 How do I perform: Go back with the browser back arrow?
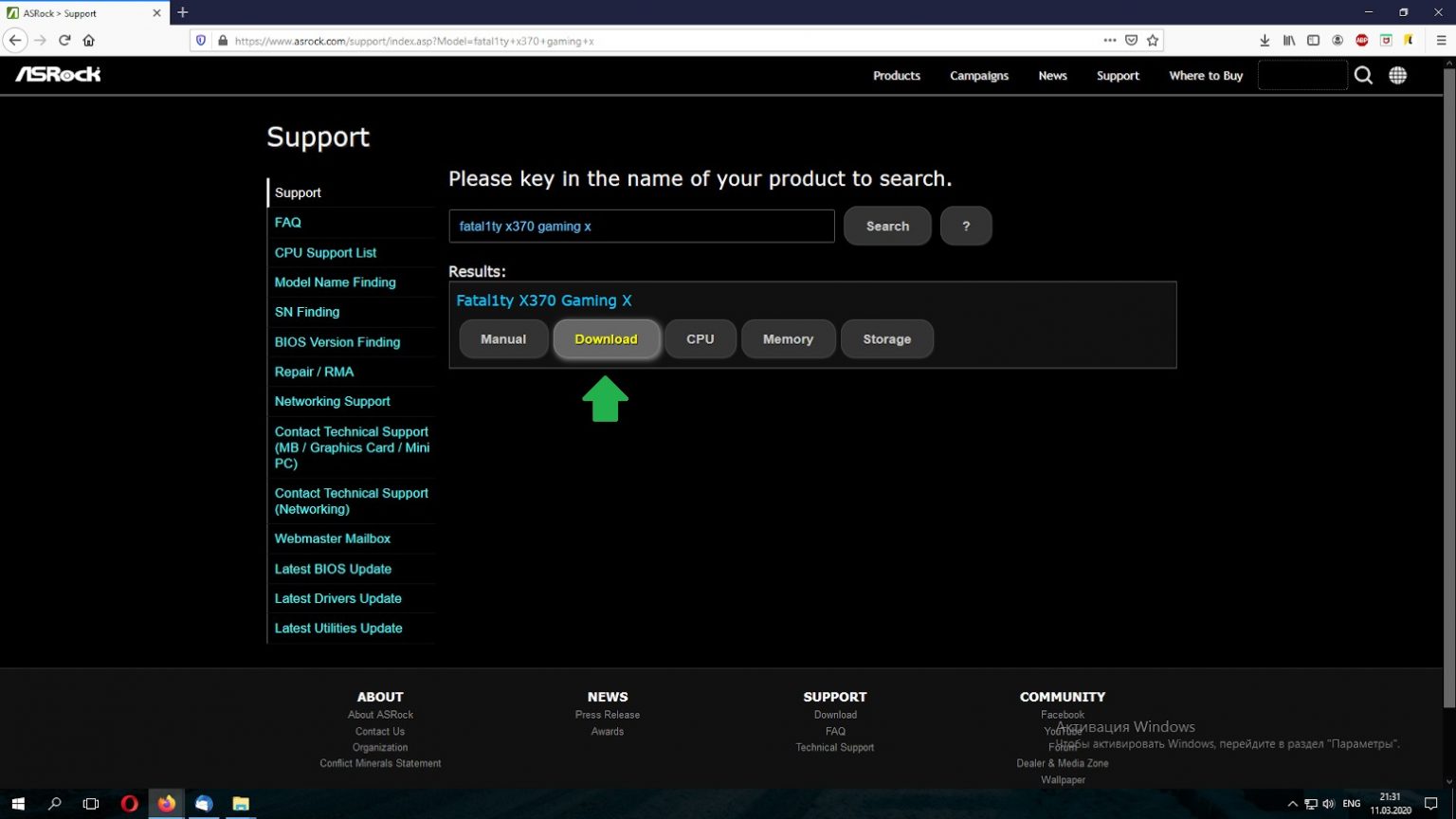15,40
